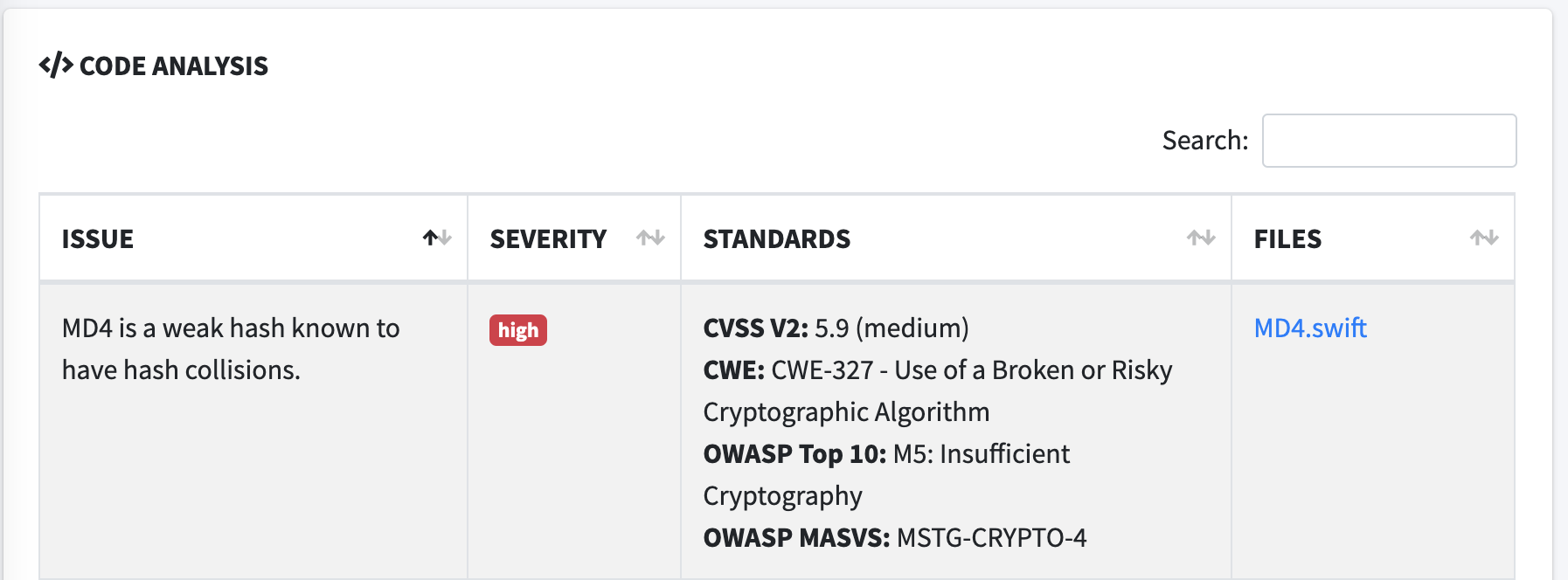Open the MD4.swift file link

[x=1310, y=328]
